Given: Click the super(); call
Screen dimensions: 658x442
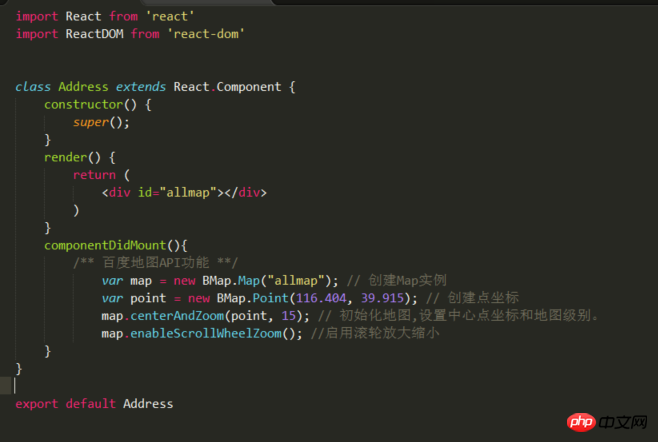Looking at the screenshot, I should 101,122.
